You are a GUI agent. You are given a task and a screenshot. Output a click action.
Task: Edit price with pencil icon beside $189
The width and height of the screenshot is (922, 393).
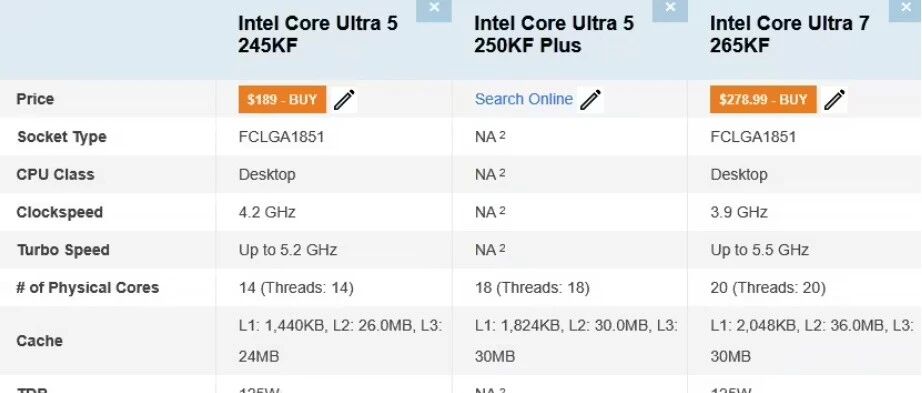coord(345,99)
